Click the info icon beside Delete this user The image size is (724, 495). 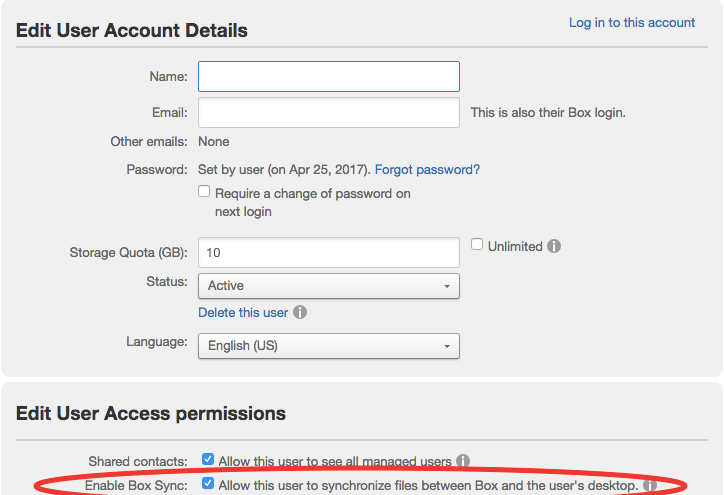(x=300, y=312)
